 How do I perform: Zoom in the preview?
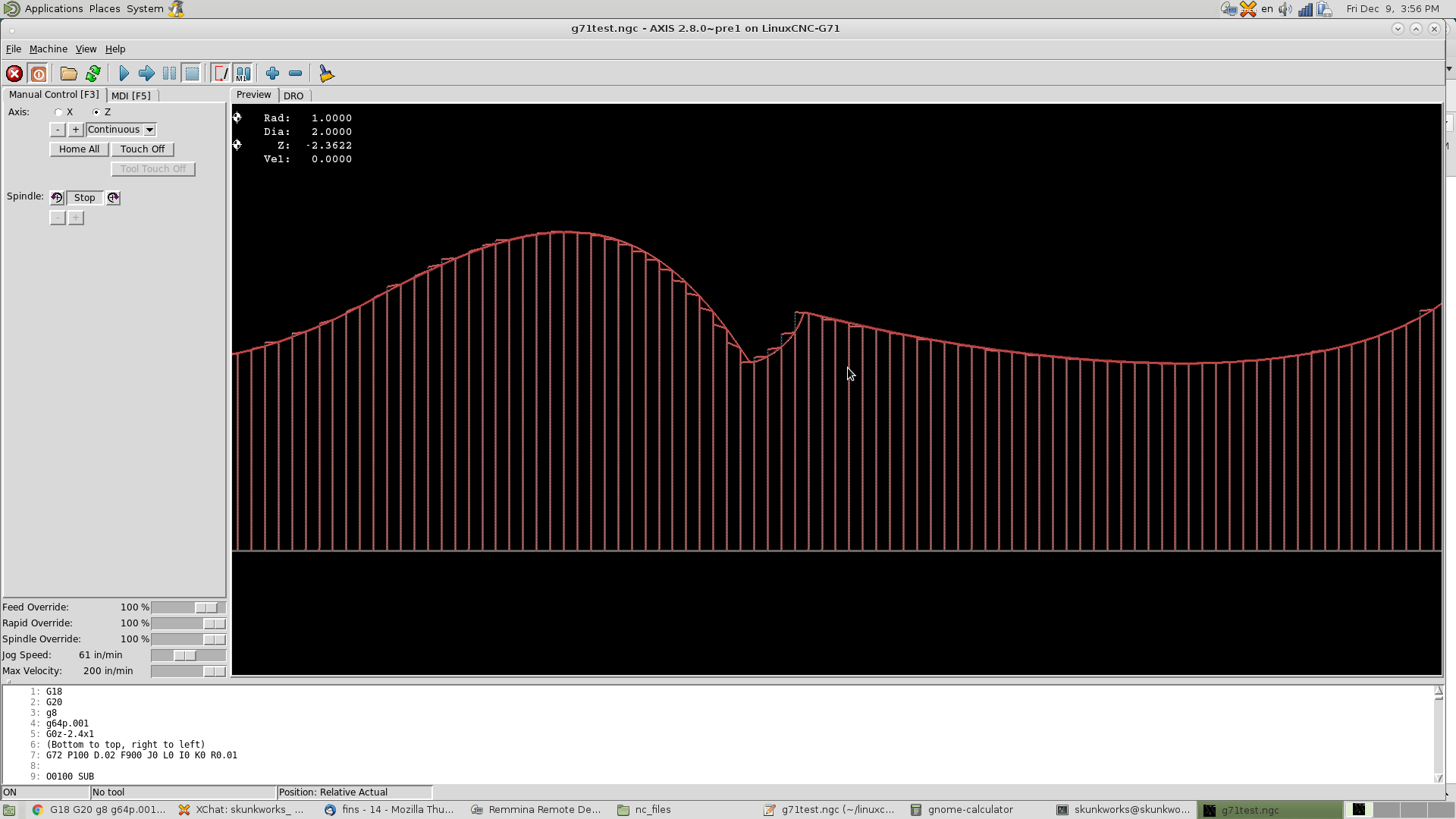pyautogui.click(x=273, y=74)
